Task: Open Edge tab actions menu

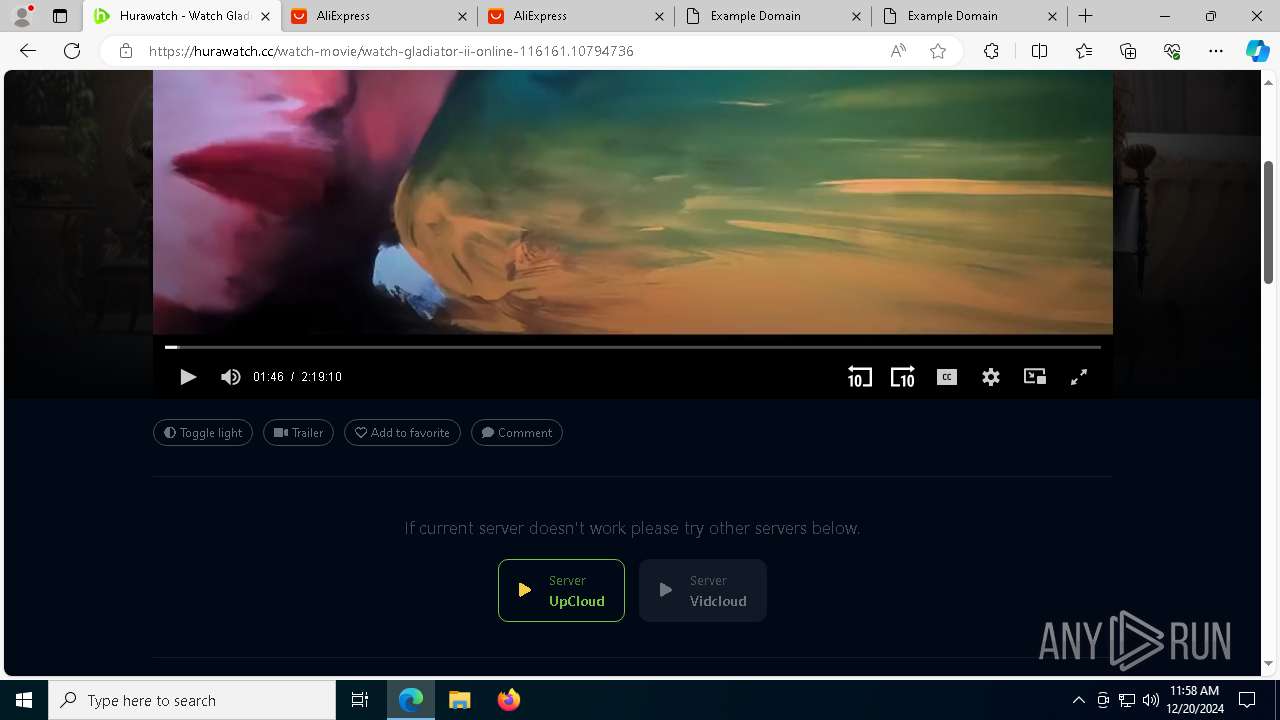Action: [x=60, y=16]
